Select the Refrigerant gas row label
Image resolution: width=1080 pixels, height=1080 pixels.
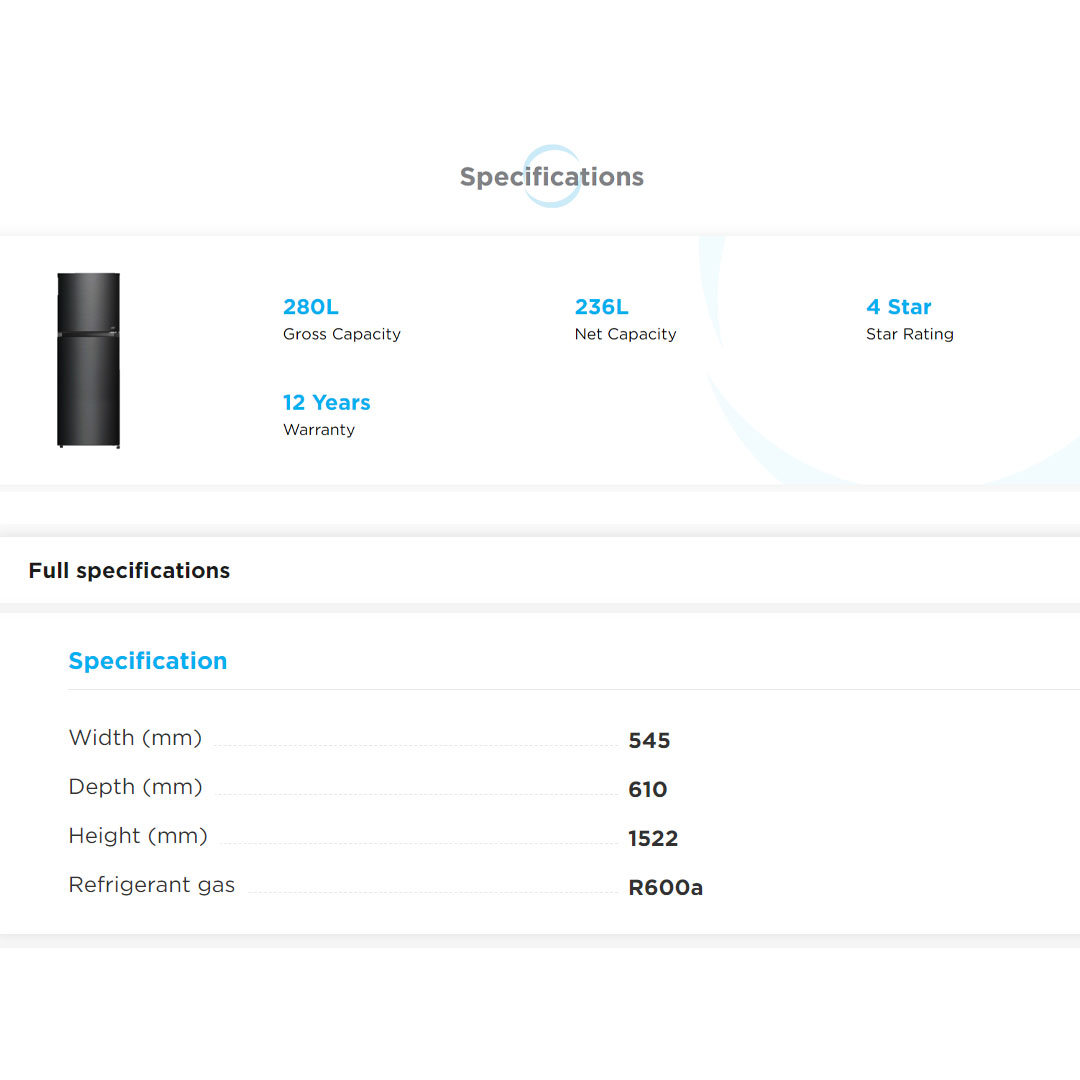point(151,885)
